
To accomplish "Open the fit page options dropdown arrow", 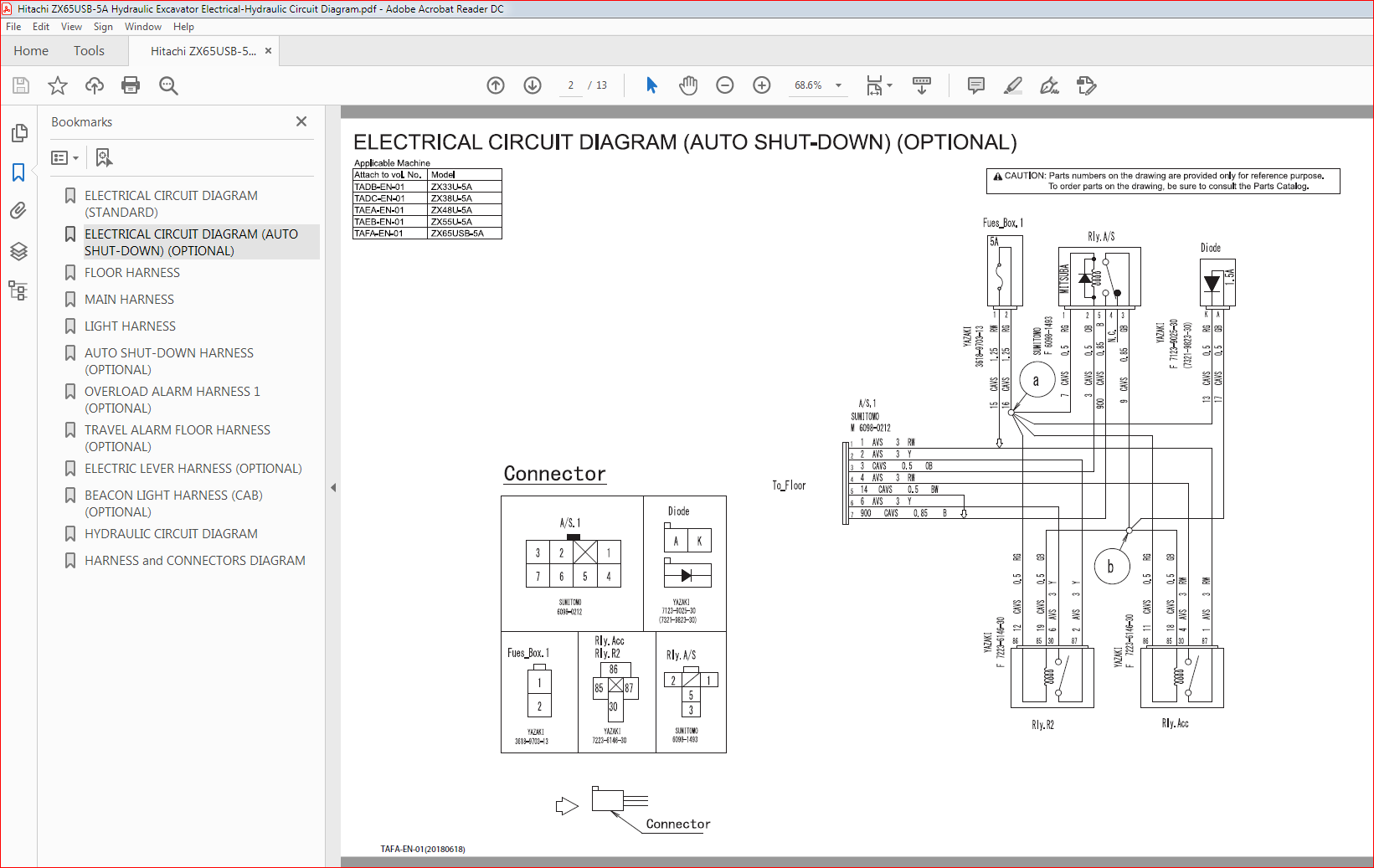I will coord(889,85).
